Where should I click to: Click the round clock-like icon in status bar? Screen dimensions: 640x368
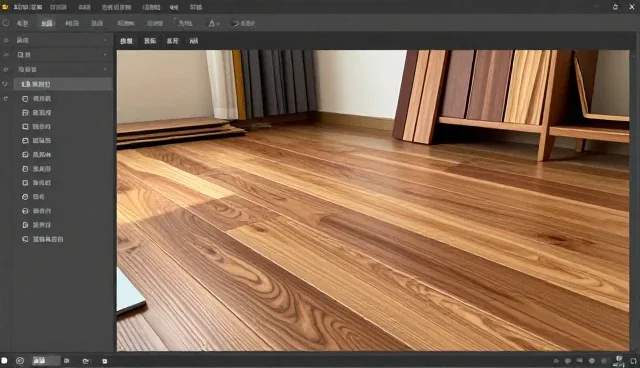pos(20,361)
